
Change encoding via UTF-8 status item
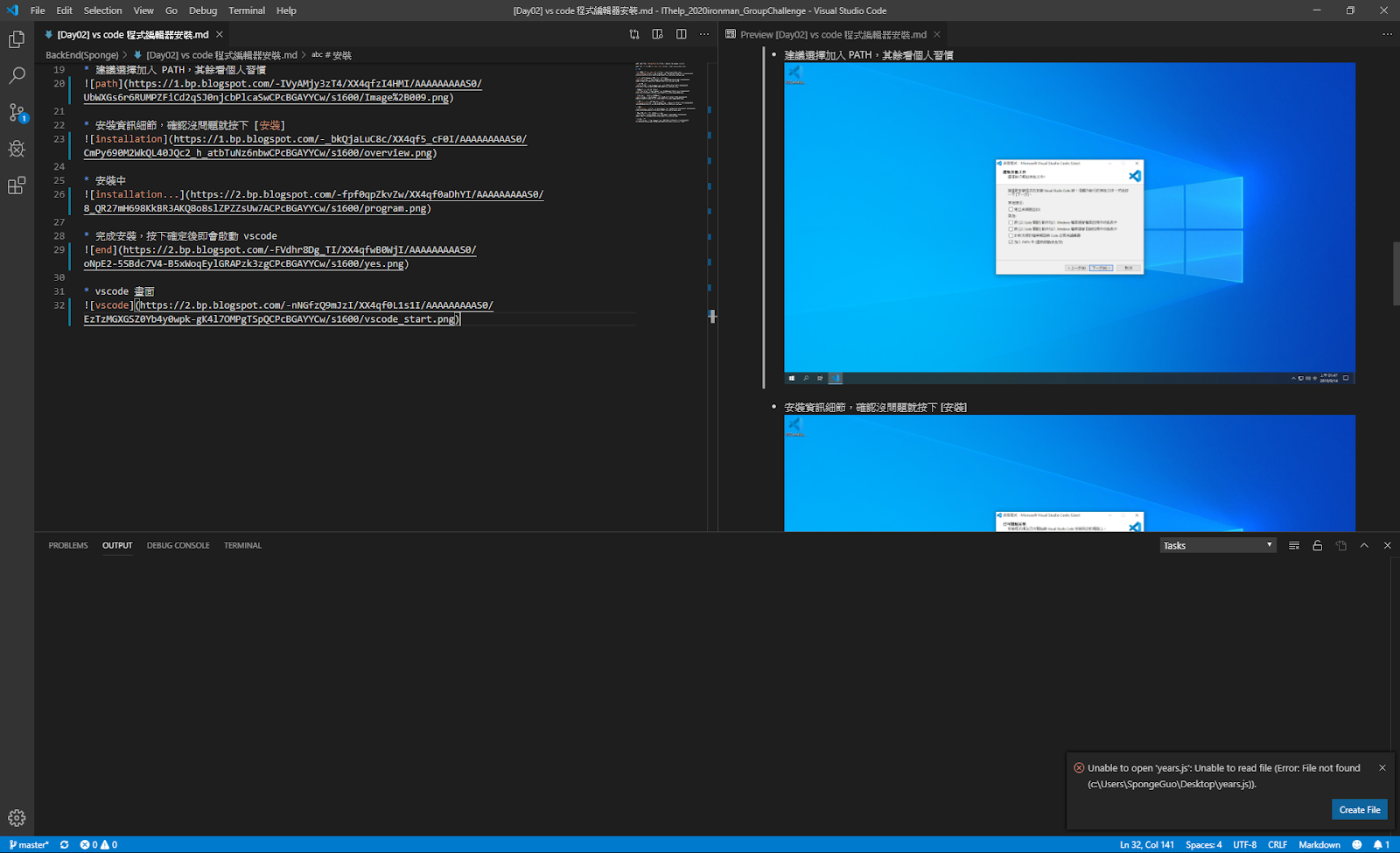1245,845
